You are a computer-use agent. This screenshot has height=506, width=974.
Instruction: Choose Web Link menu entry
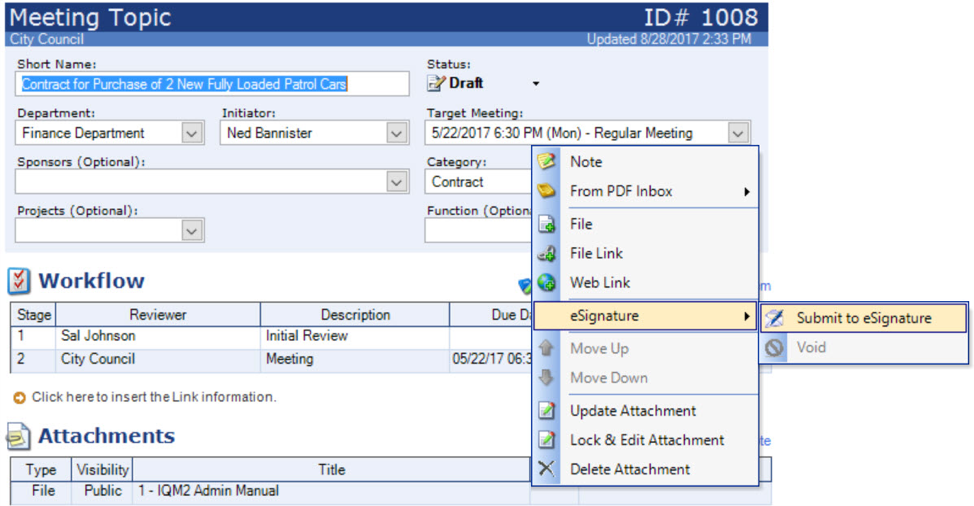(x=645, y=282)
